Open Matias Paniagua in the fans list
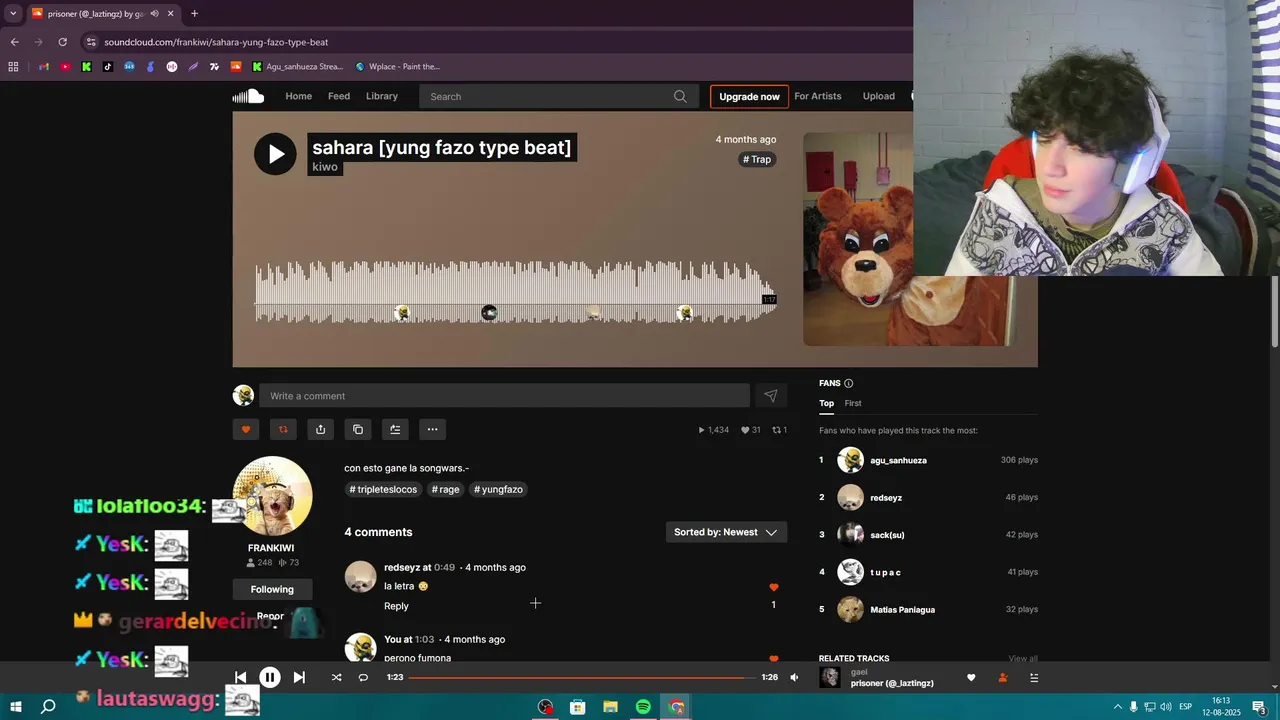1280x720 pixels. coord(903,609)
